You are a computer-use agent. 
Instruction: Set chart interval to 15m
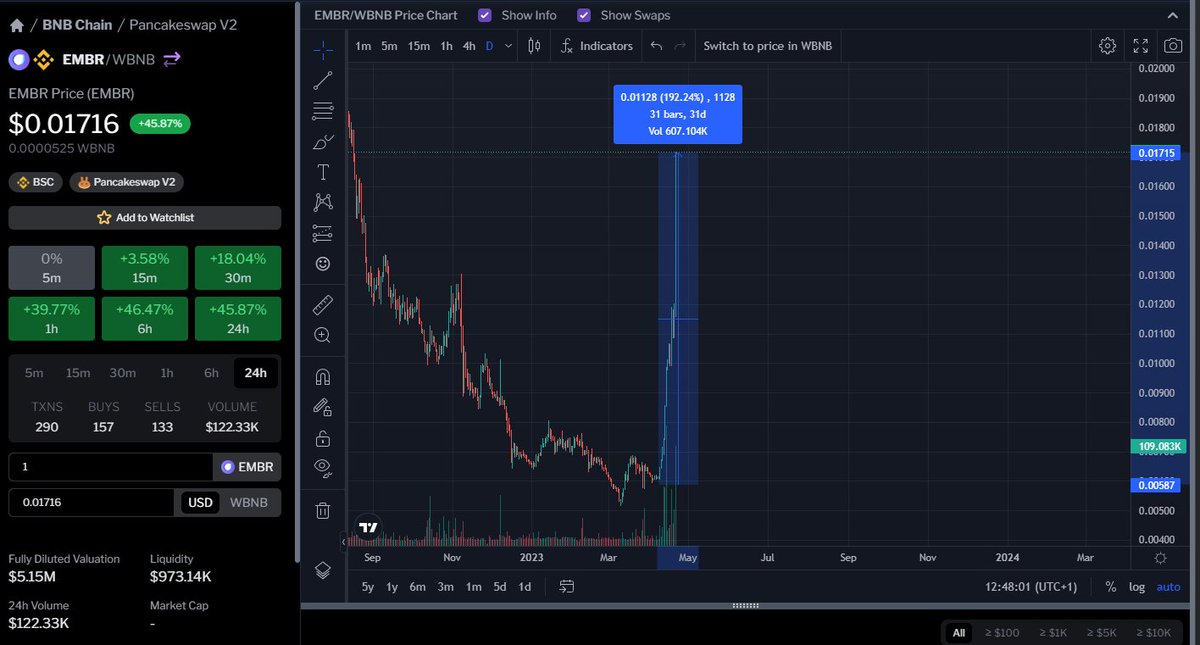pos(418,46)
